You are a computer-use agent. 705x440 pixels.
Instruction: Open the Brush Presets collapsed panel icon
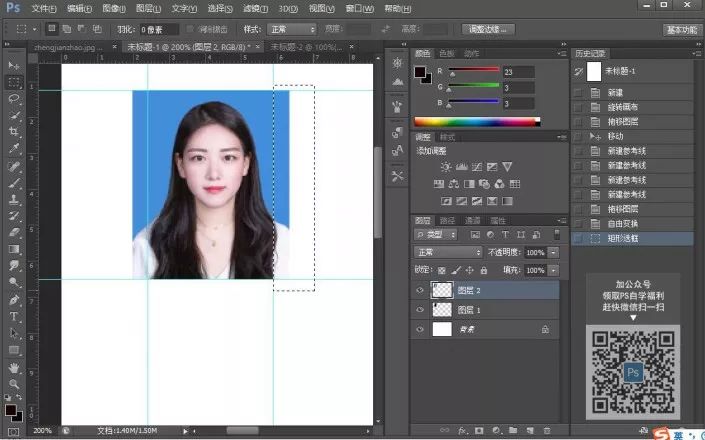pyautogui.click(x=397, y=106)
